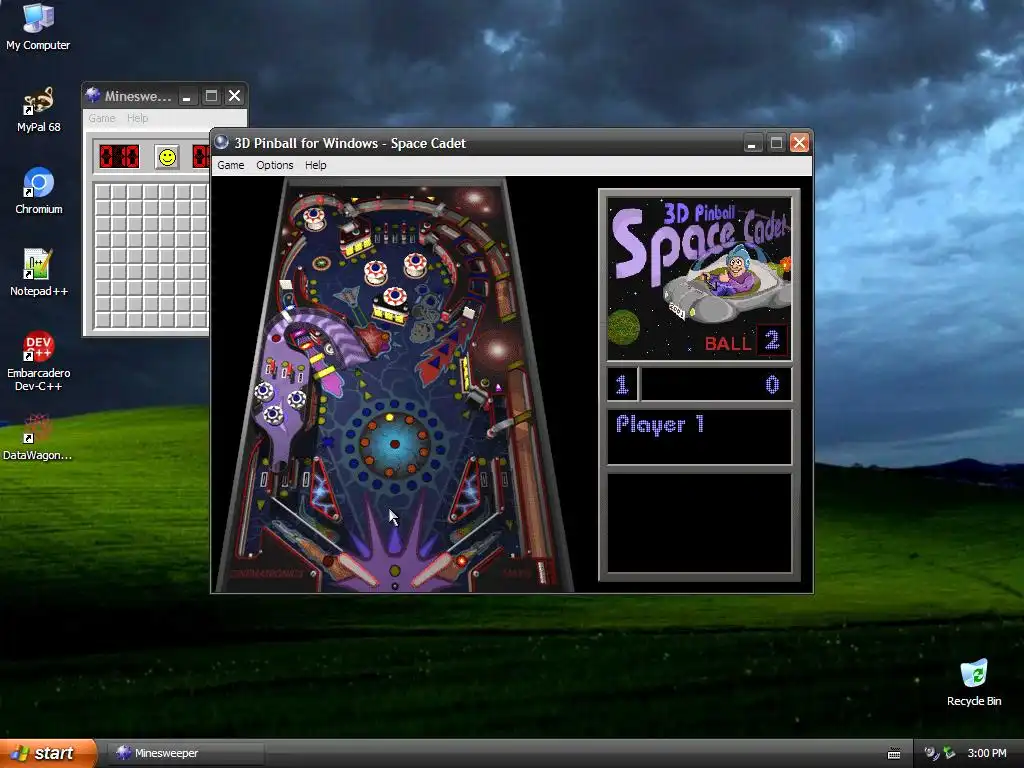Close the 3D Pinball window

tap(799, 143)
